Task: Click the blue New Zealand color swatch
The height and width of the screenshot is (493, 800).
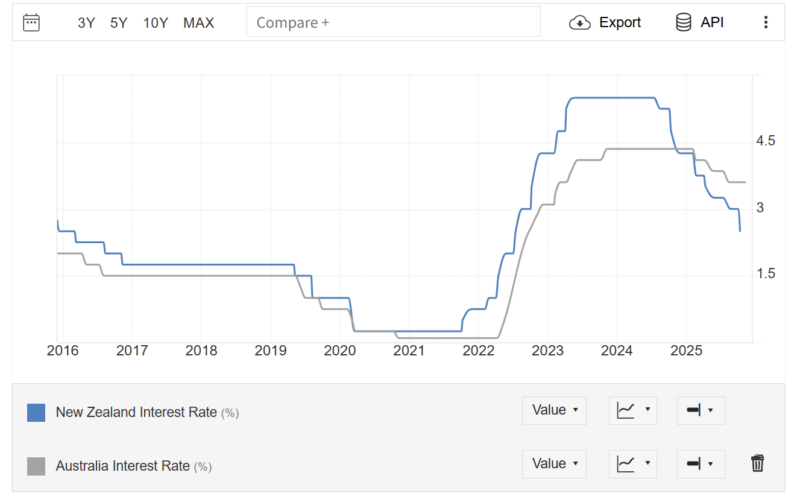Action: point(36,412)
